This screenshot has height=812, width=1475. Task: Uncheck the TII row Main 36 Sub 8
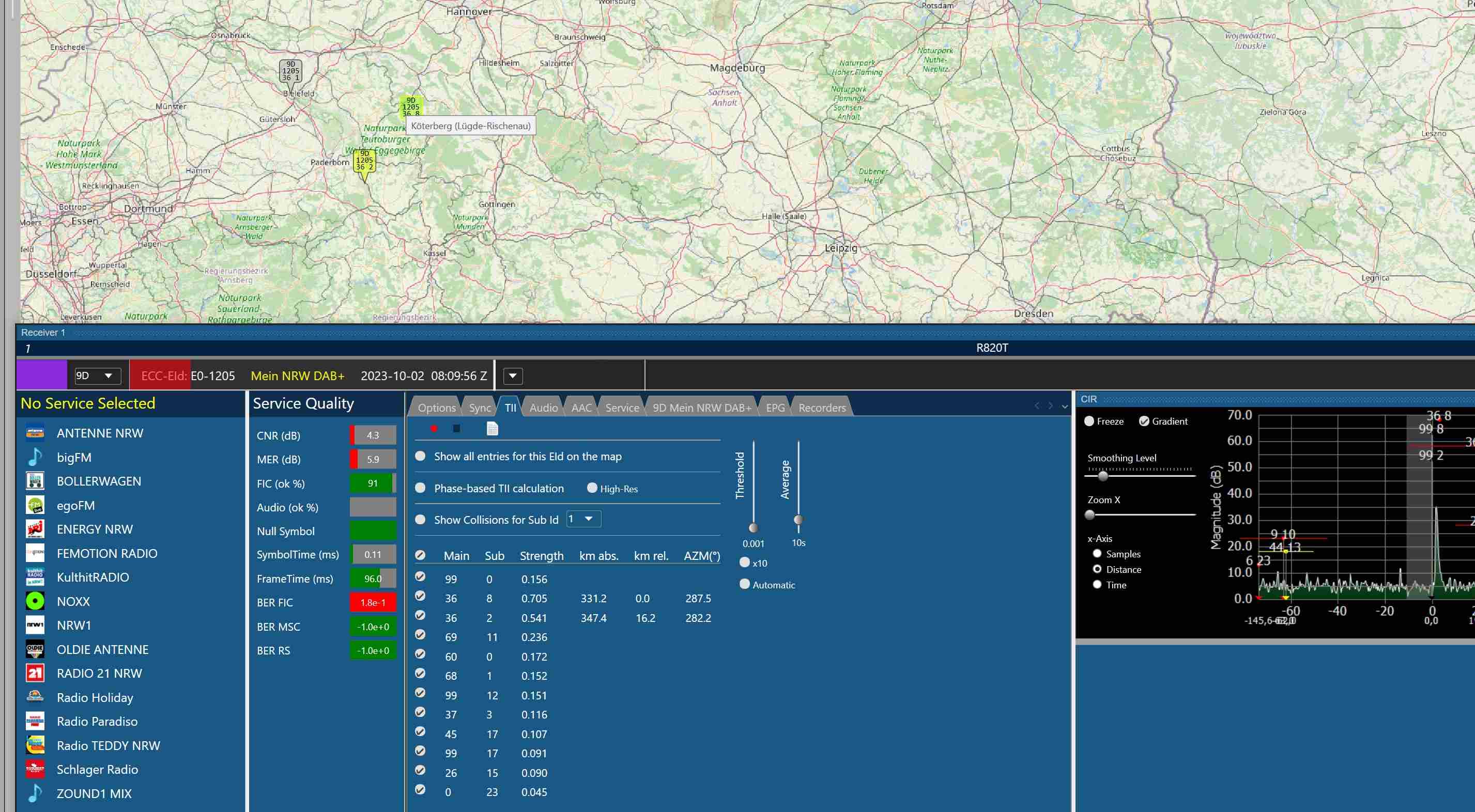[420, 596]
